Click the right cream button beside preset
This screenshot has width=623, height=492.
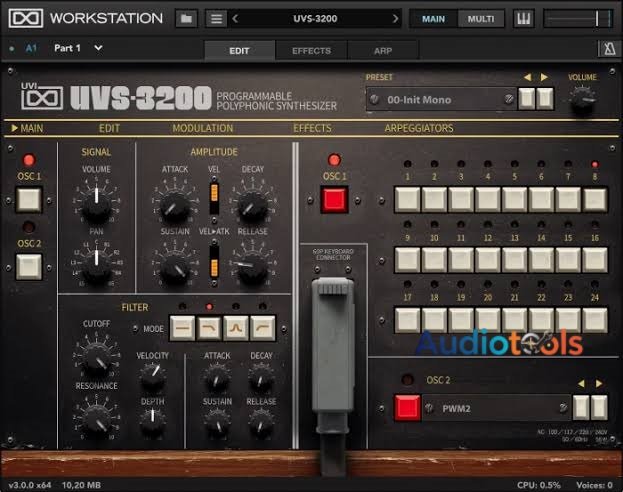(x=545, y=98)
